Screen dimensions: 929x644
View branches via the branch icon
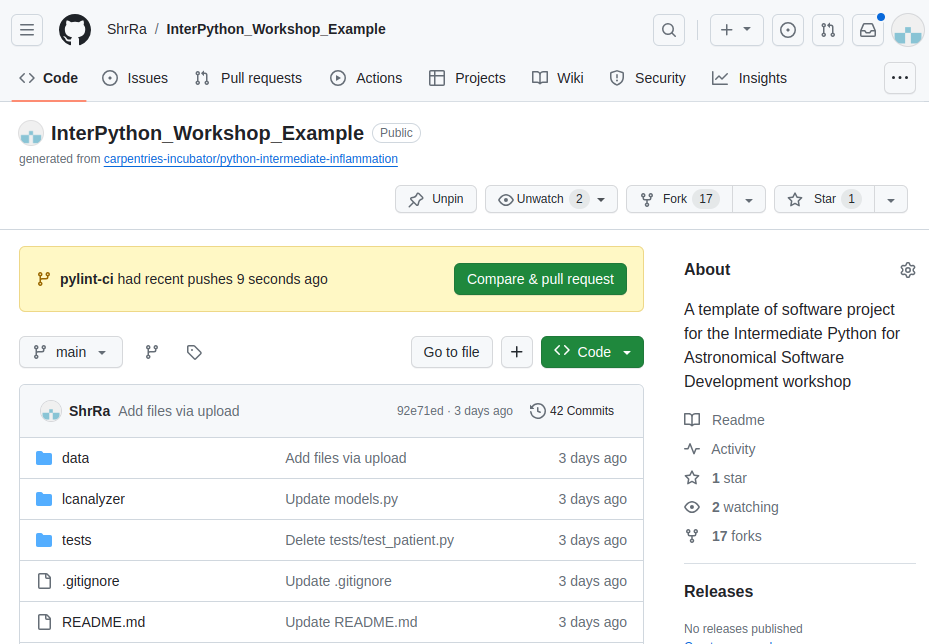point(152,352)
